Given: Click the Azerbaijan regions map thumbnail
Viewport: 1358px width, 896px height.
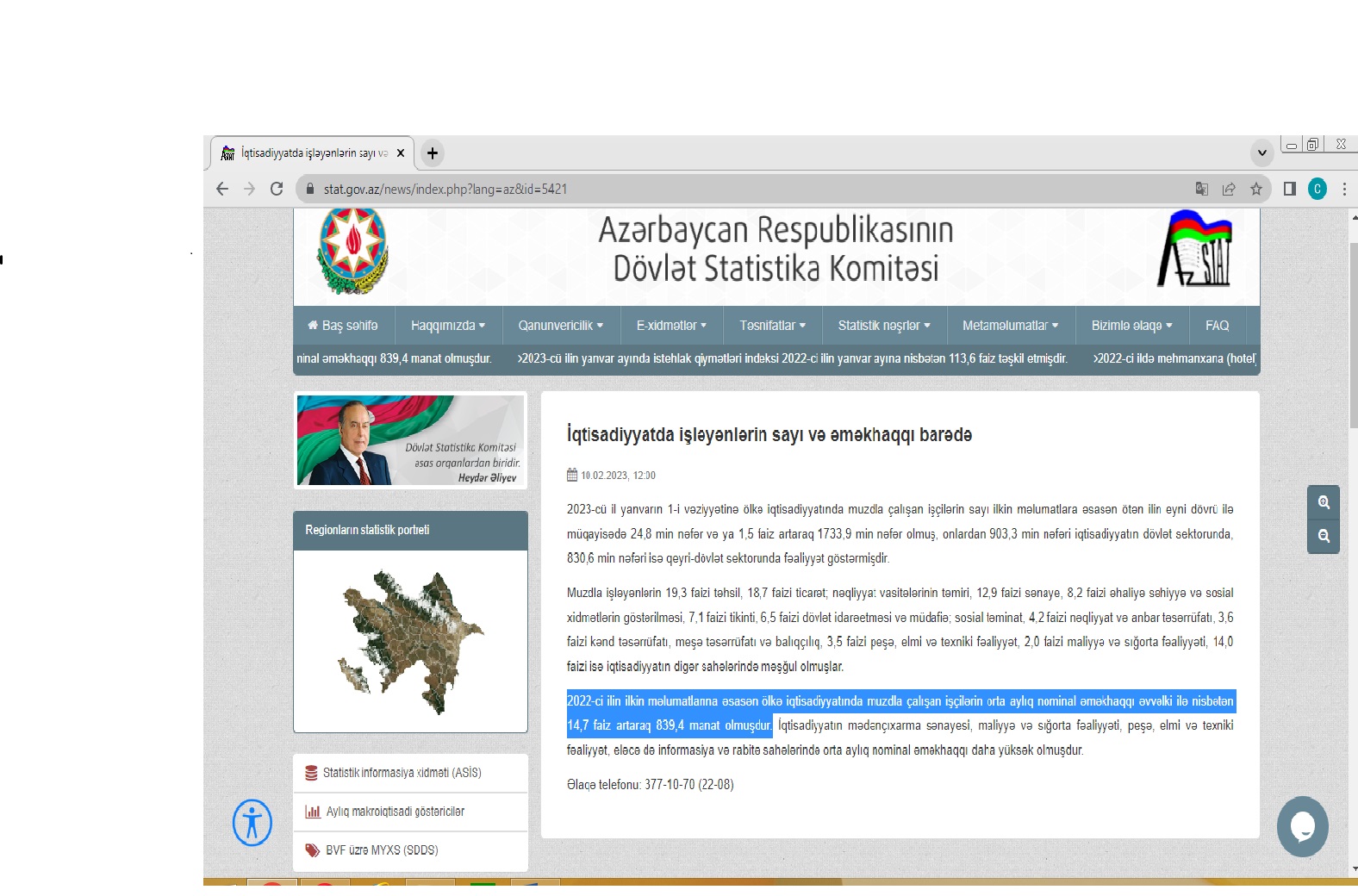Looking at the screenshot, I should click(410, 641).
